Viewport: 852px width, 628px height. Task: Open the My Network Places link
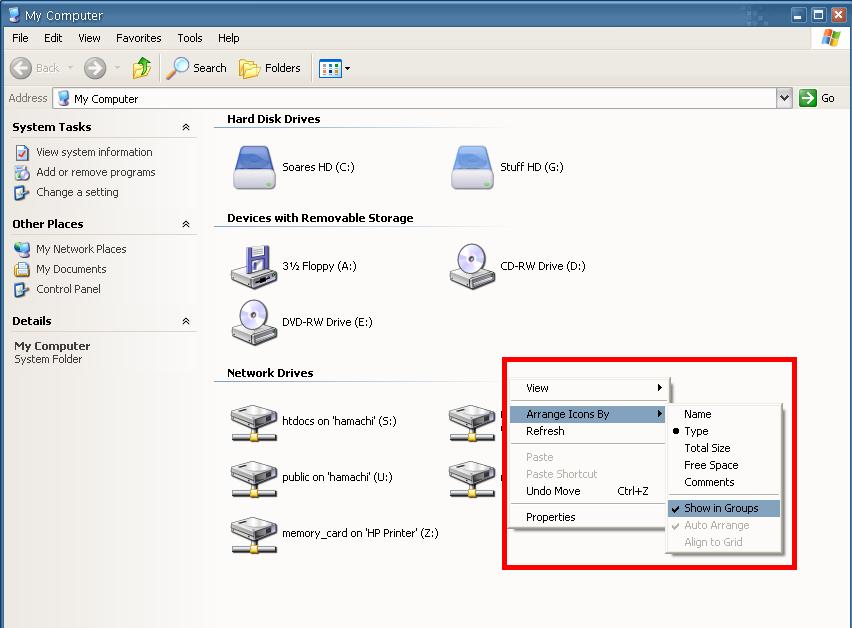coord(81,249)
